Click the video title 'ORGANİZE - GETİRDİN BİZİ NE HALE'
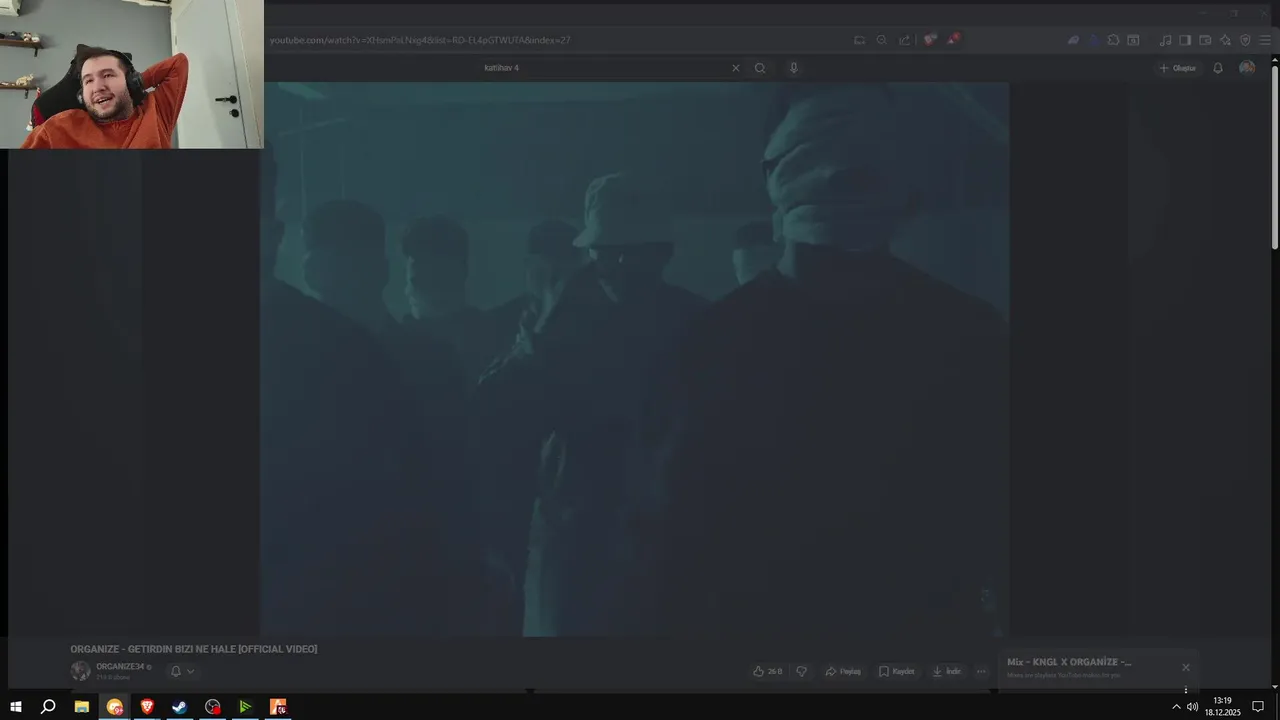 click(193, 649)
